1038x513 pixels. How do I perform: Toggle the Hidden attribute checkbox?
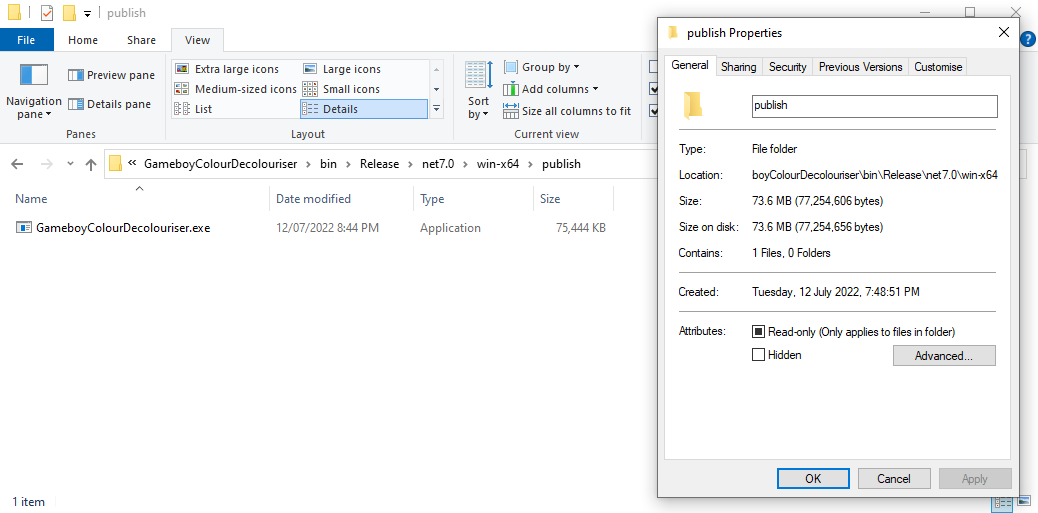click(x=759, y=355)
